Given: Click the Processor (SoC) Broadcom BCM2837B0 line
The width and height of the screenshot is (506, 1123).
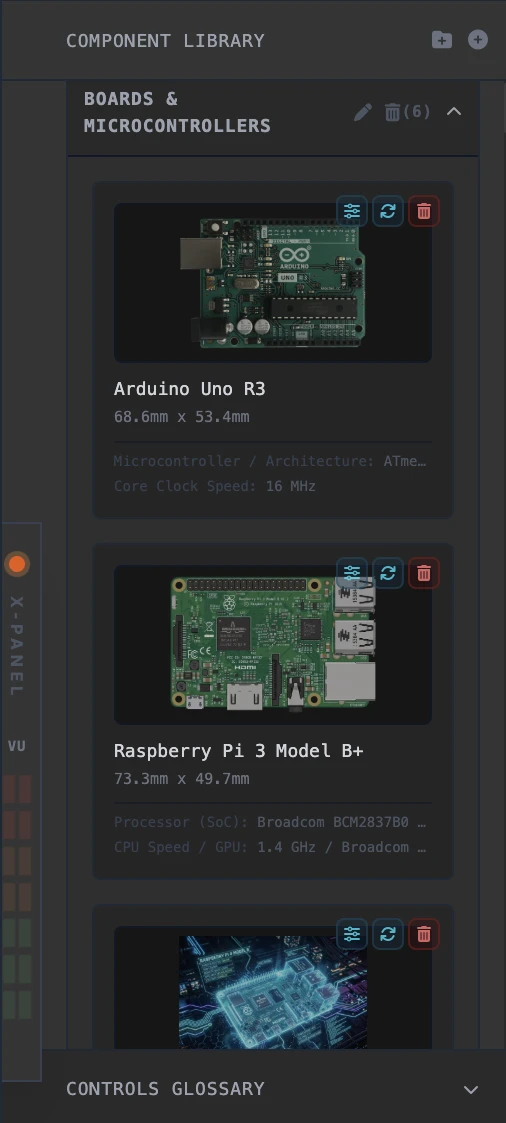Looking at the screenshot, I should pyautogui.click(x=271, y=822).
